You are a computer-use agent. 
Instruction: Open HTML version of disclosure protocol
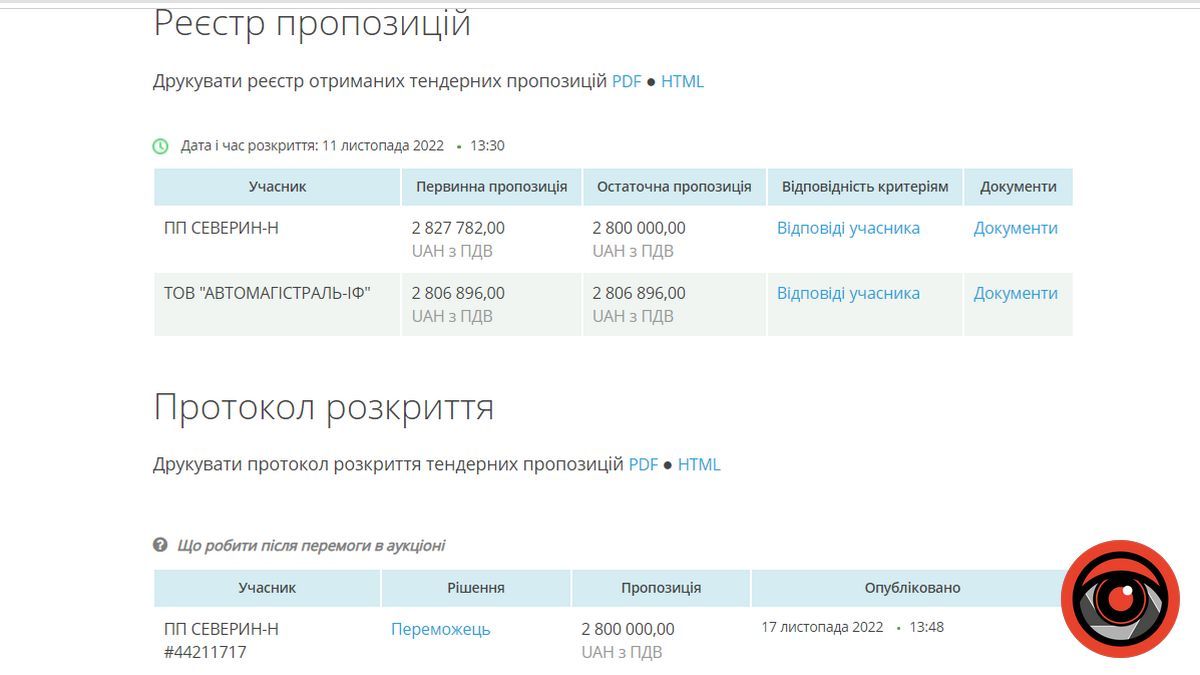click(701, 464)
